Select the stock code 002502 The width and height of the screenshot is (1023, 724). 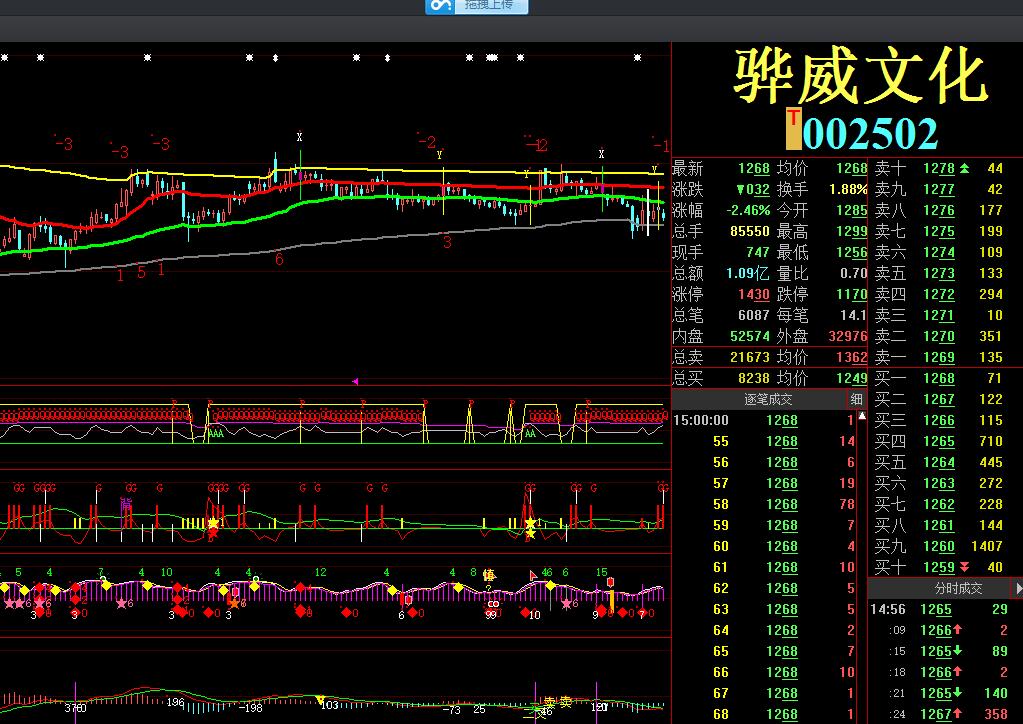click(870, 134)
